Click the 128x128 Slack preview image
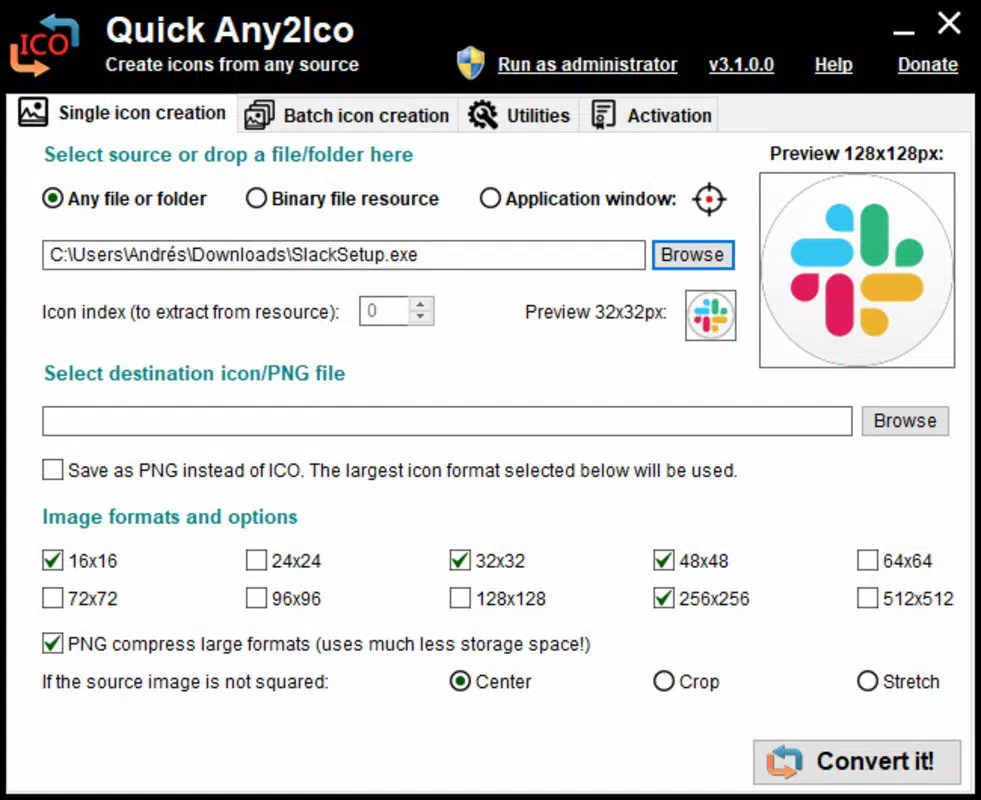Image resolution: width=981 pixels, height=800 pixels. (857, 270)
